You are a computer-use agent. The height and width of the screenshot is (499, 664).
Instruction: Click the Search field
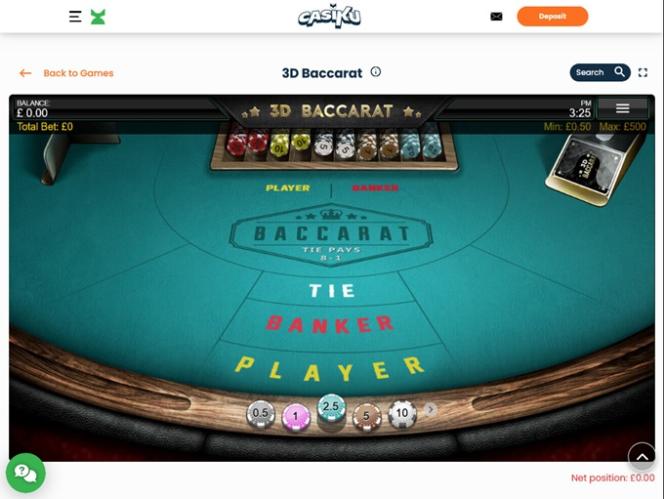[600, 72]
